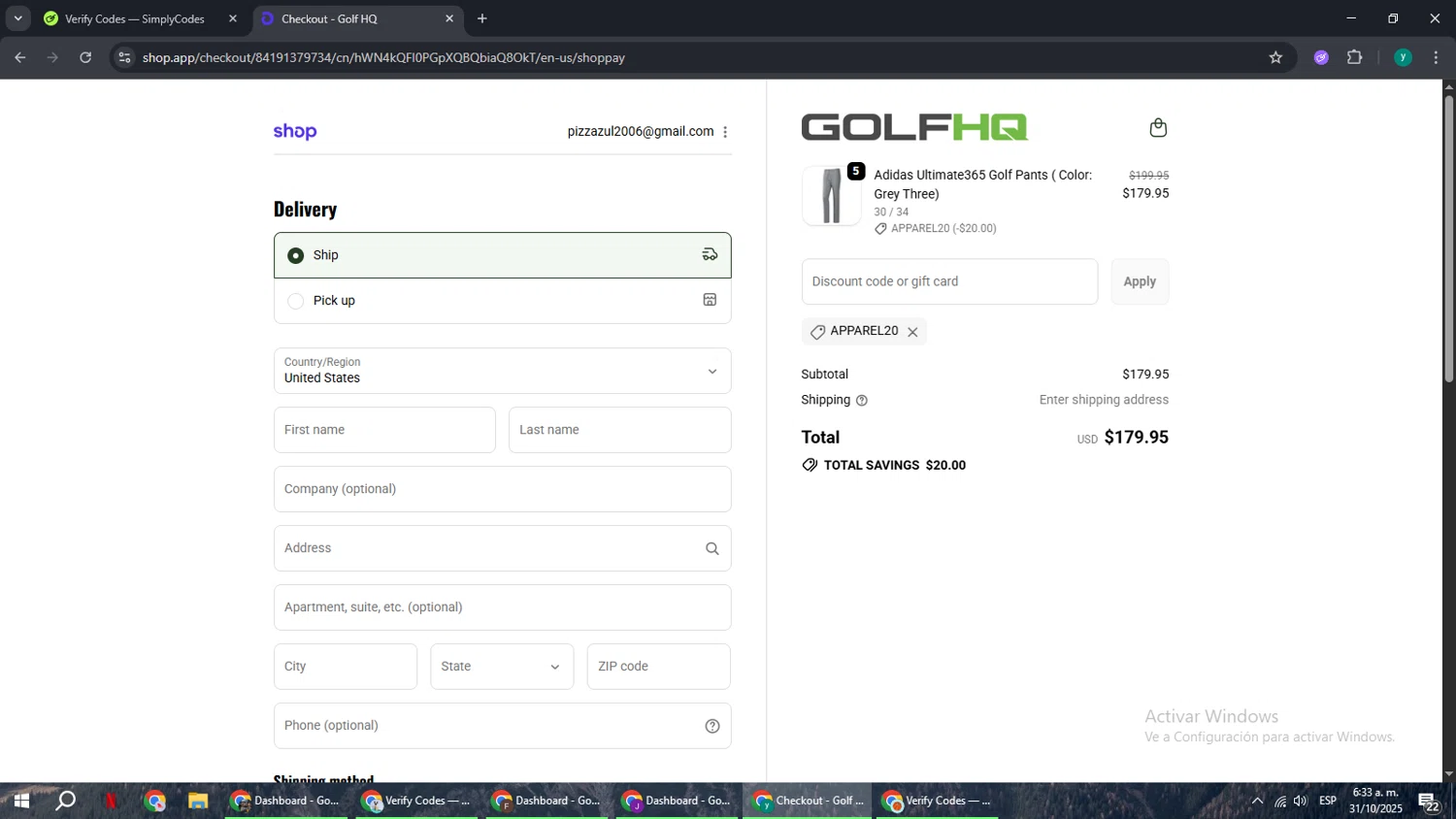This screenshot has width=1456, height=819.
Task: Open the State dropdown
Action: point(502,667)
